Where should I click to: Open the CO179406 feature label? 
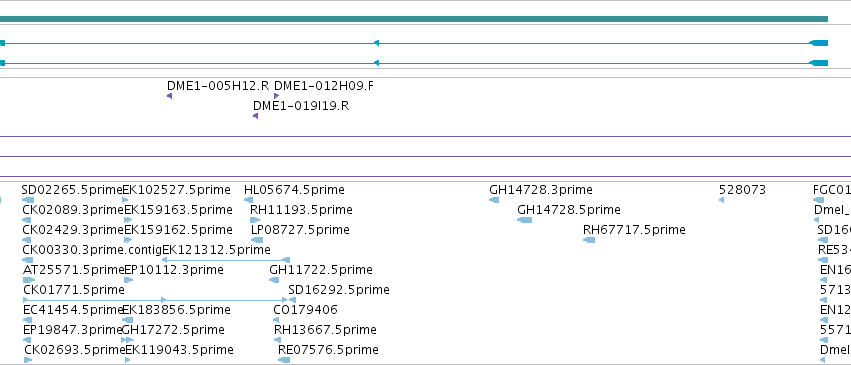point(306,310)
